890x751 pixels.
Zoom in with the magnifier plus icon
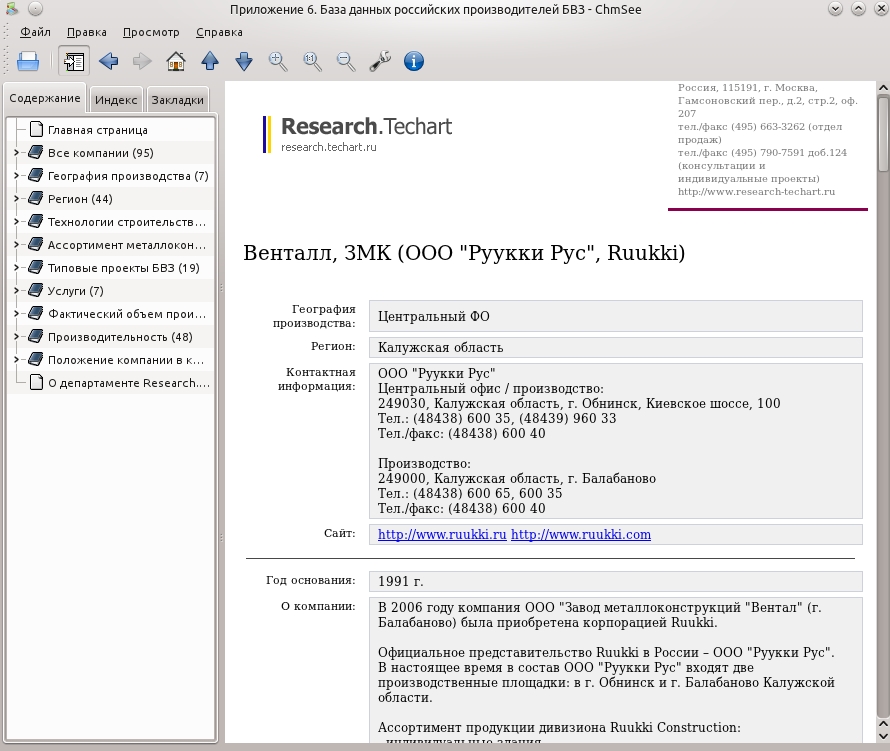(x=278, y=61)
